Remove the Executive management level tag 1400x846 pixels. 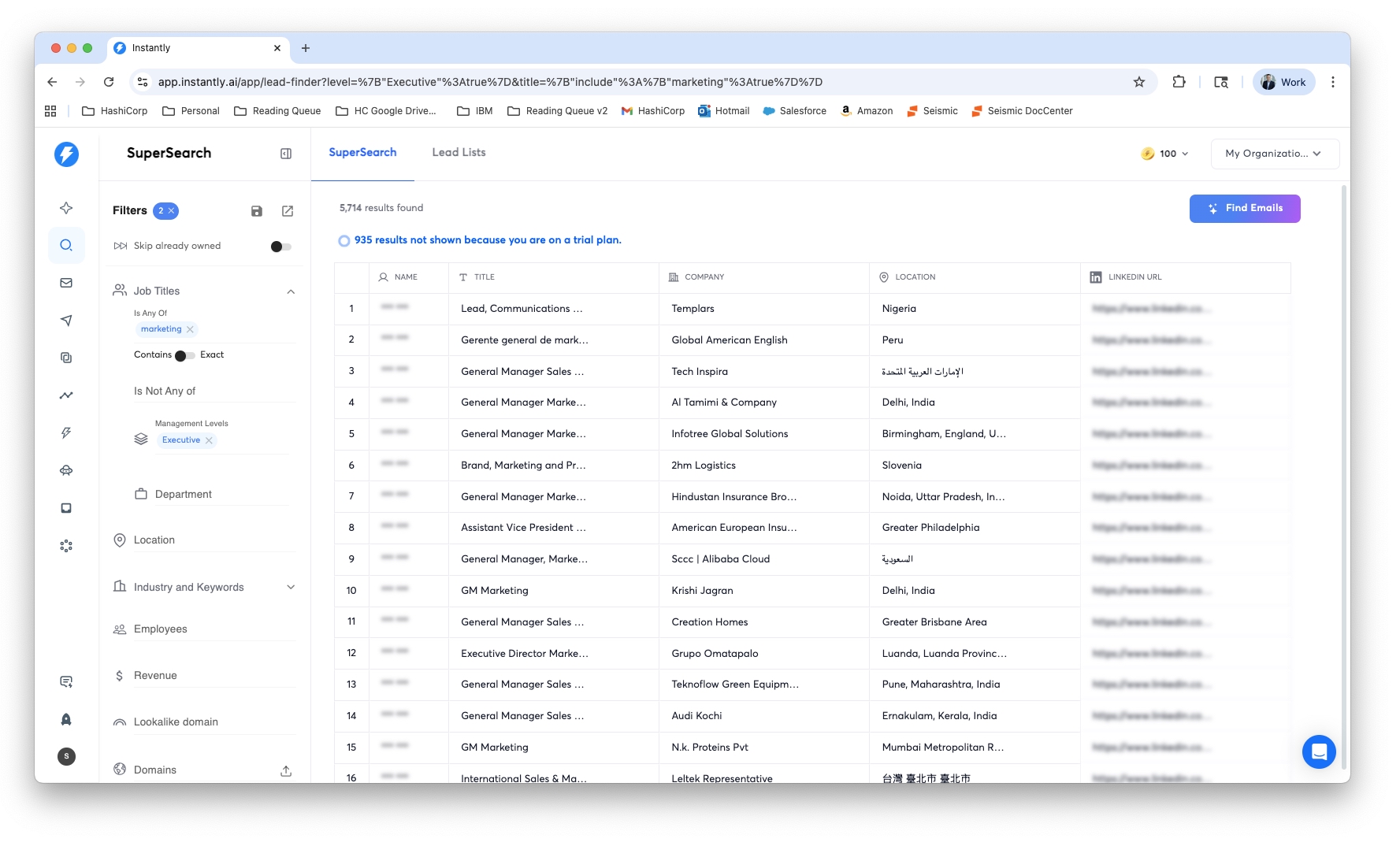tap(209, 440)
